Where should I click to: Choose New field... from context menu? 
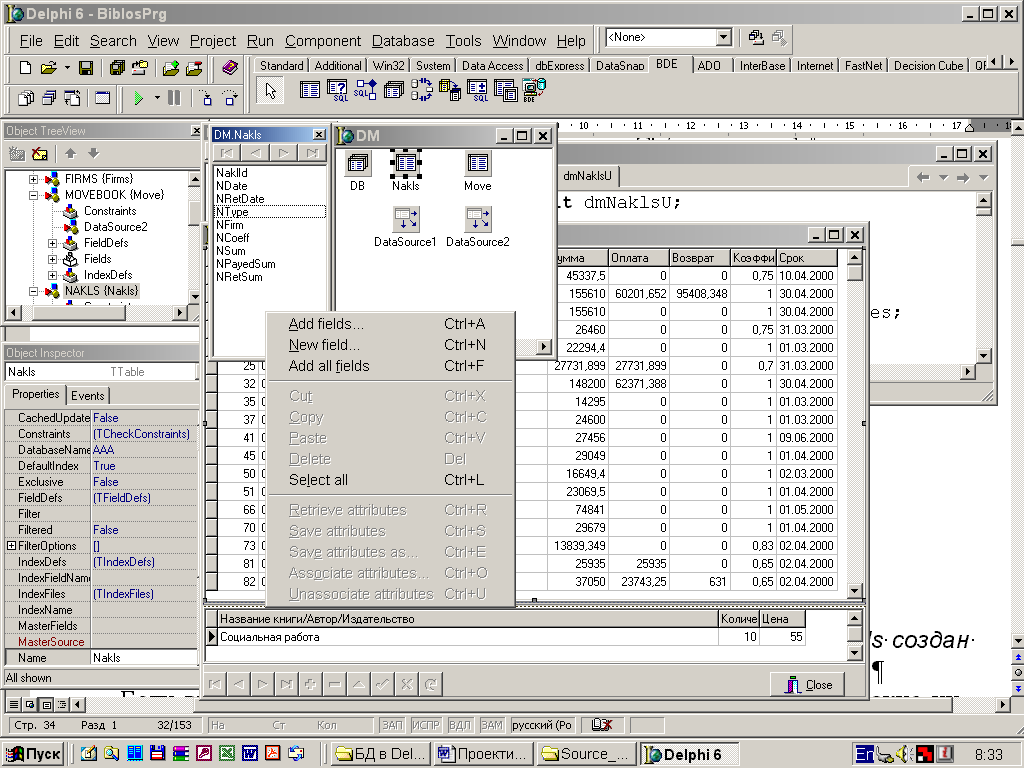[391, 345]
